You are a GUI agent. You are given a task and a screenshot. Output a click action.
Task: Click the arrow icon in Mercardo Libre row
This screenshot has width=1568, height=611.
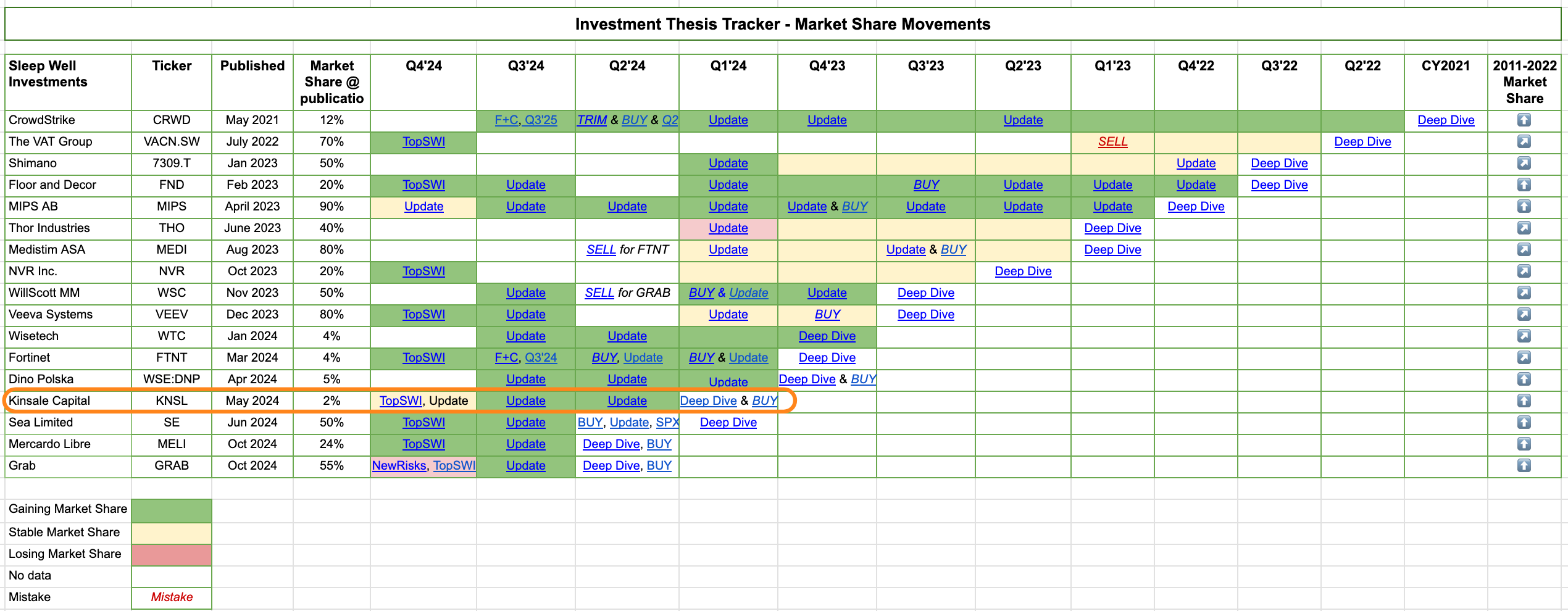[1524, 444]
